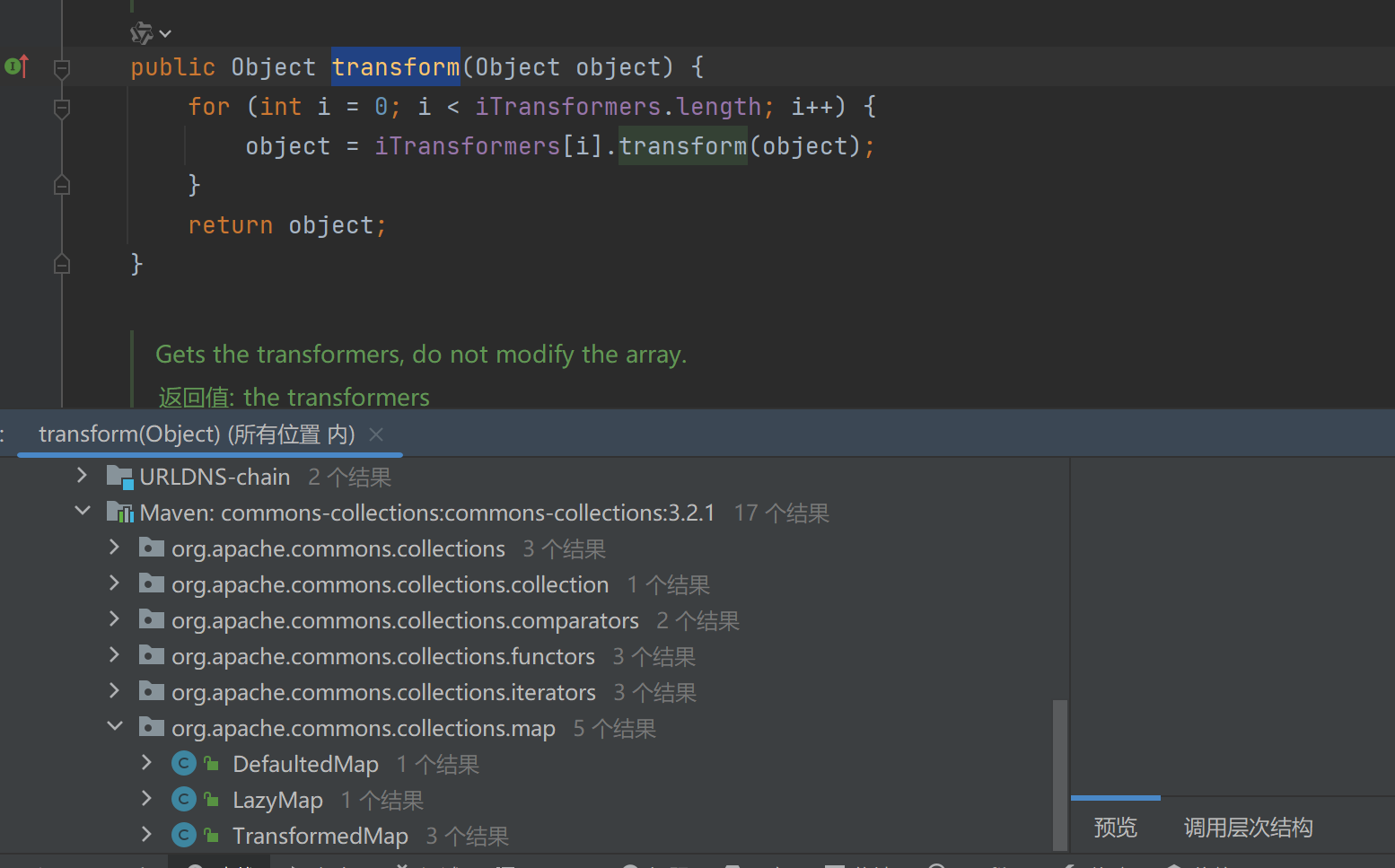Click the Maven library icon
Viewport: 1395px width, 868px height.
(x=119, y=513)
